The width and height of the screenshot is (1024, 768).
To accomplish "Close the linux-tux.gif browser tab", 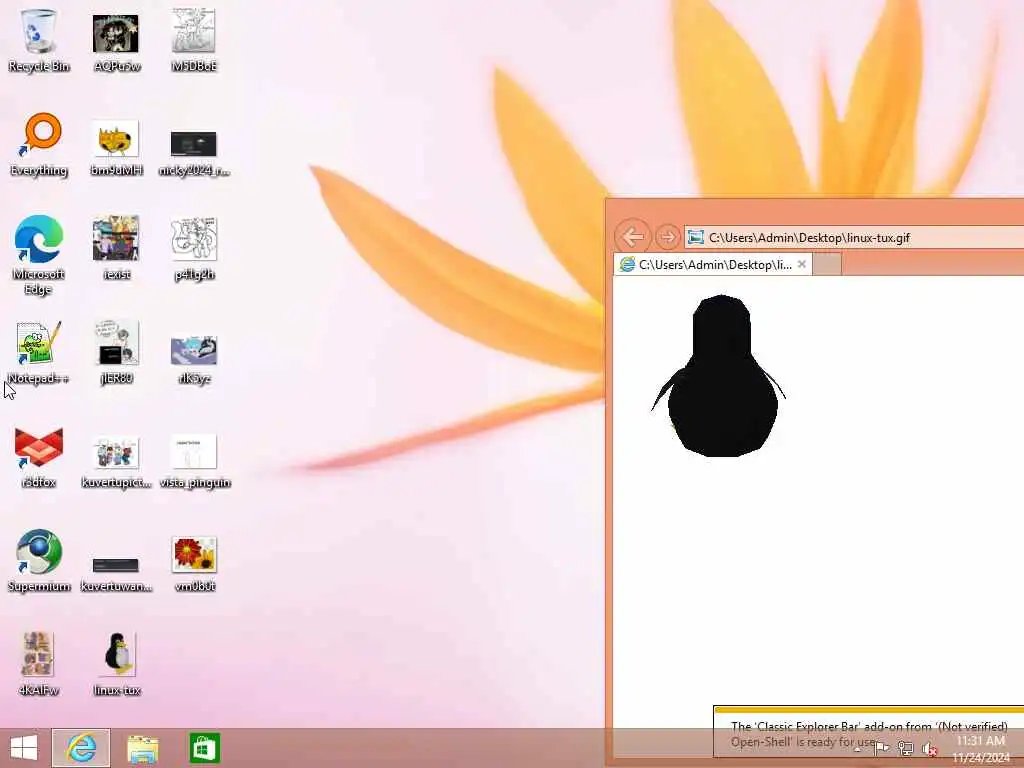I will tap(801, 264).
